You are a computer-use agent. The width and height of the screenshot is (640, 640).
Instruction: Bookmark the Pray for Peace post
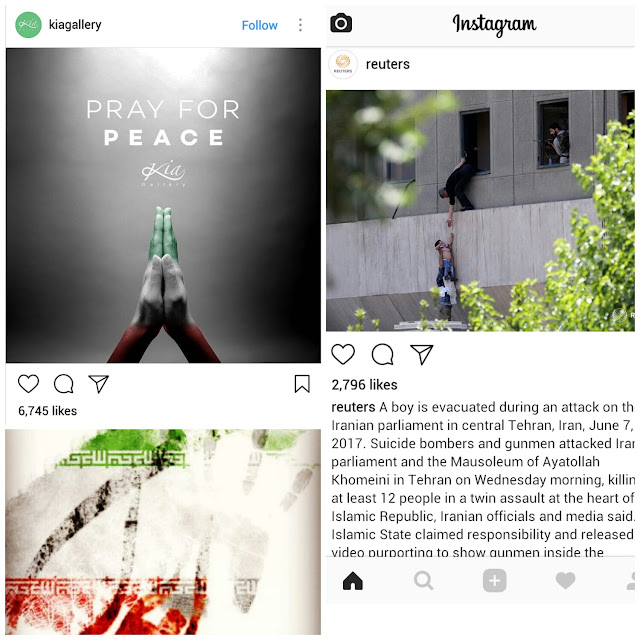(x=302, y=384)
